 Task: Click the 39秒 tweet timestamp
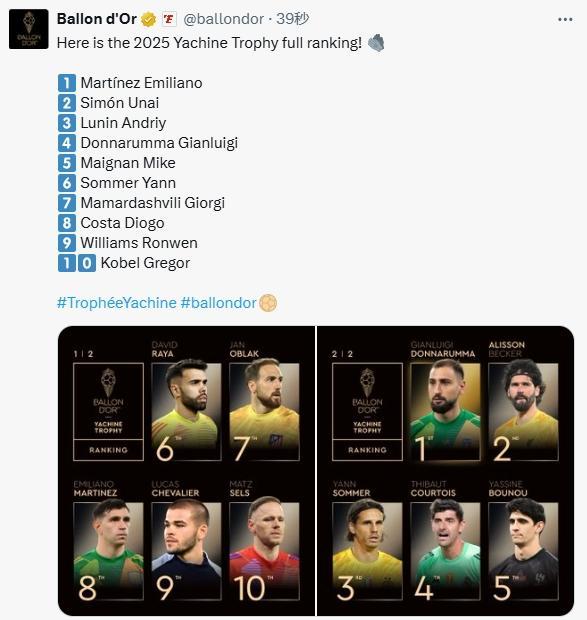click(x=293, y=19)
